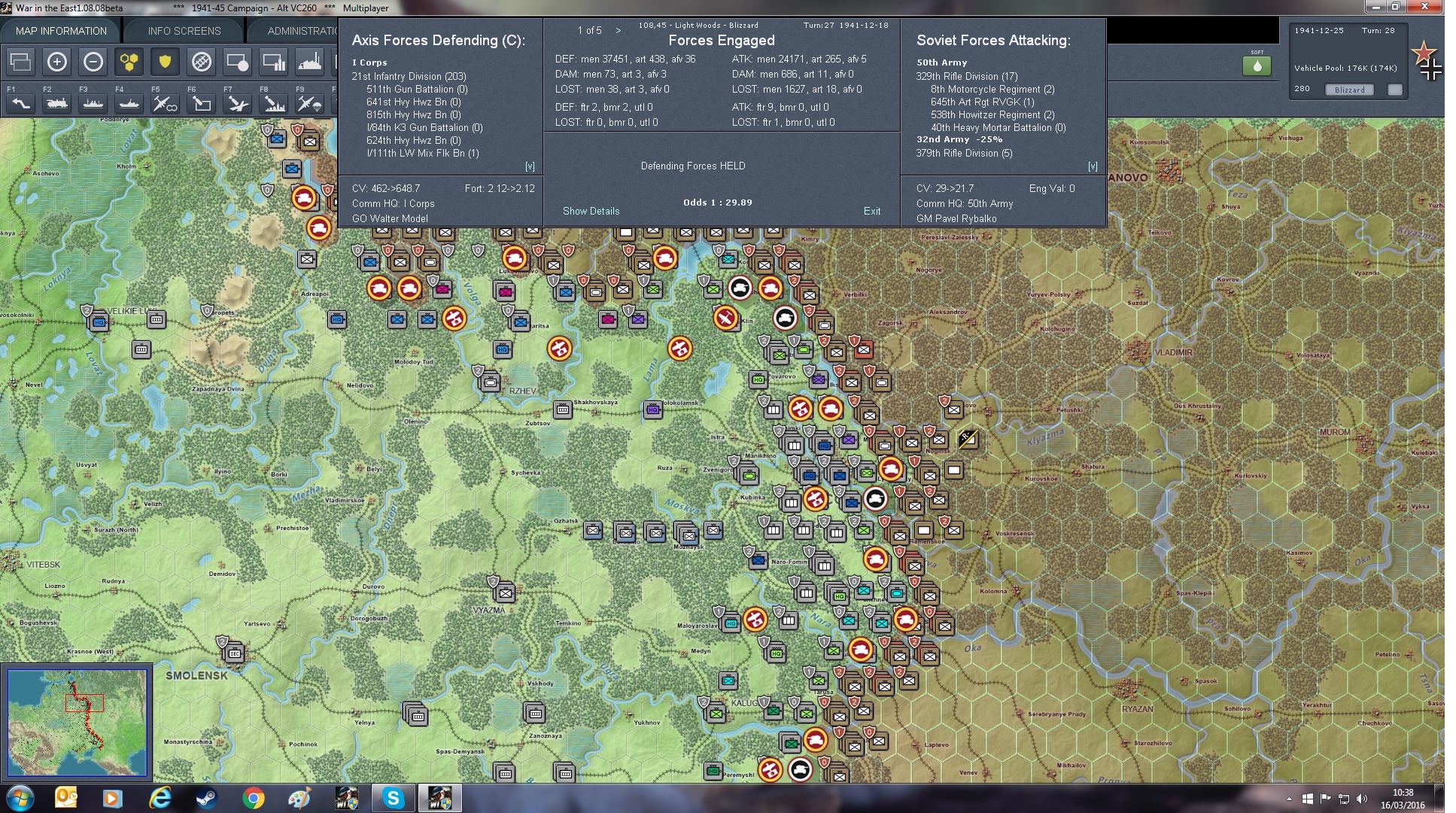Click the black tank battle marker near Klin

click(785, 318)
